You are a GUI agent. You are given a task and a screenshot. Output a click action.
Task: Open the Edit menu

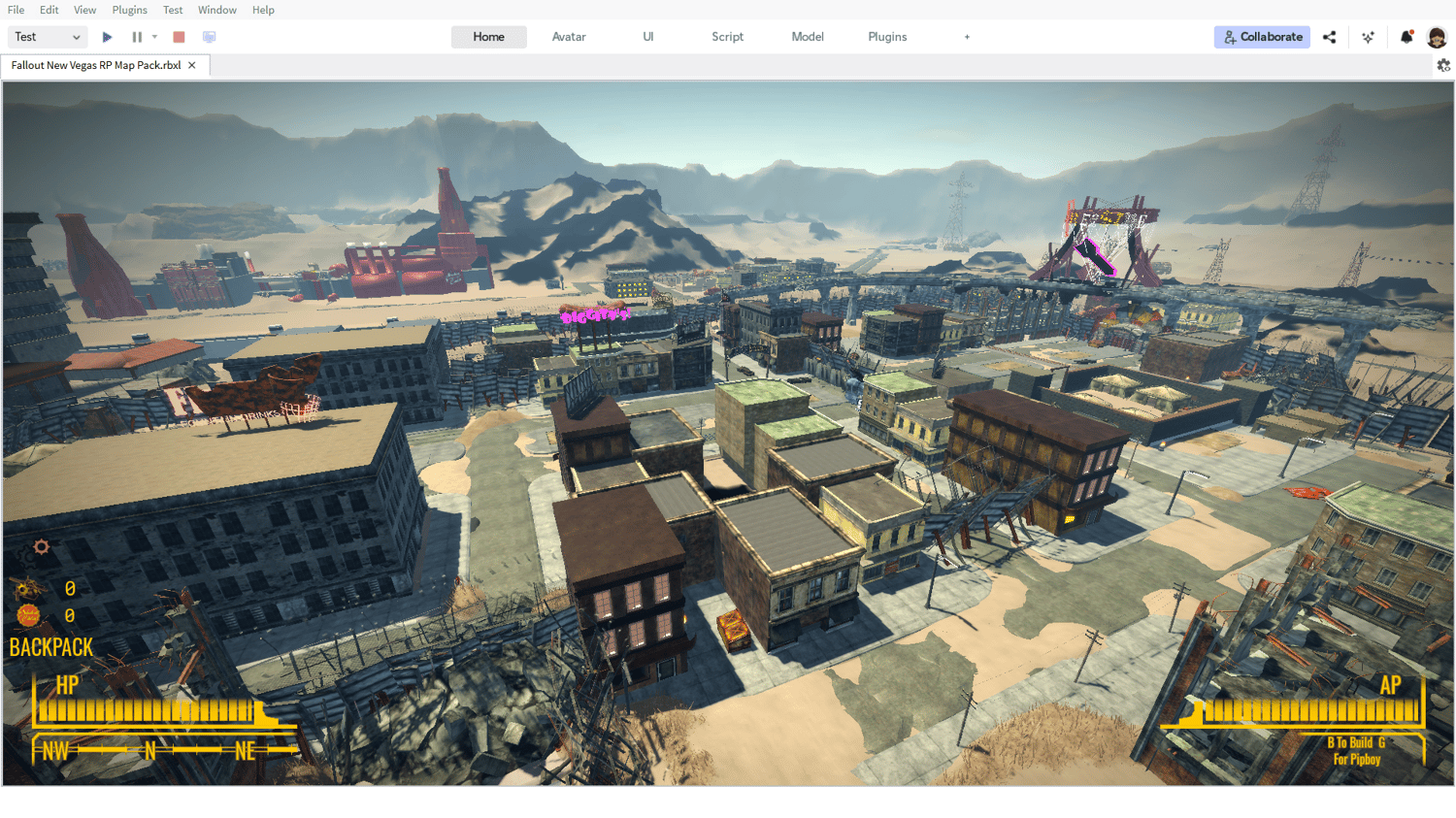(50, 10)
